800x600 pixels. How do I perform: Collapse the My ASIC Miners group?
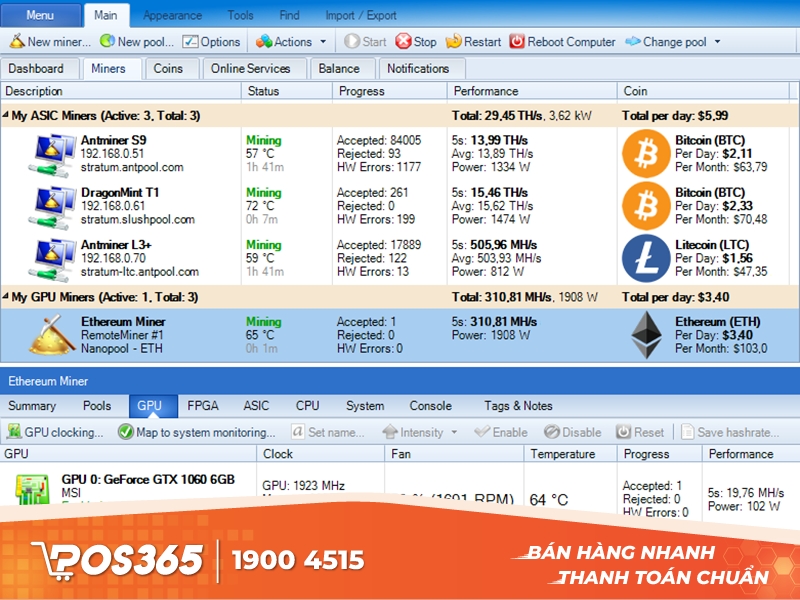coord(5,115)
